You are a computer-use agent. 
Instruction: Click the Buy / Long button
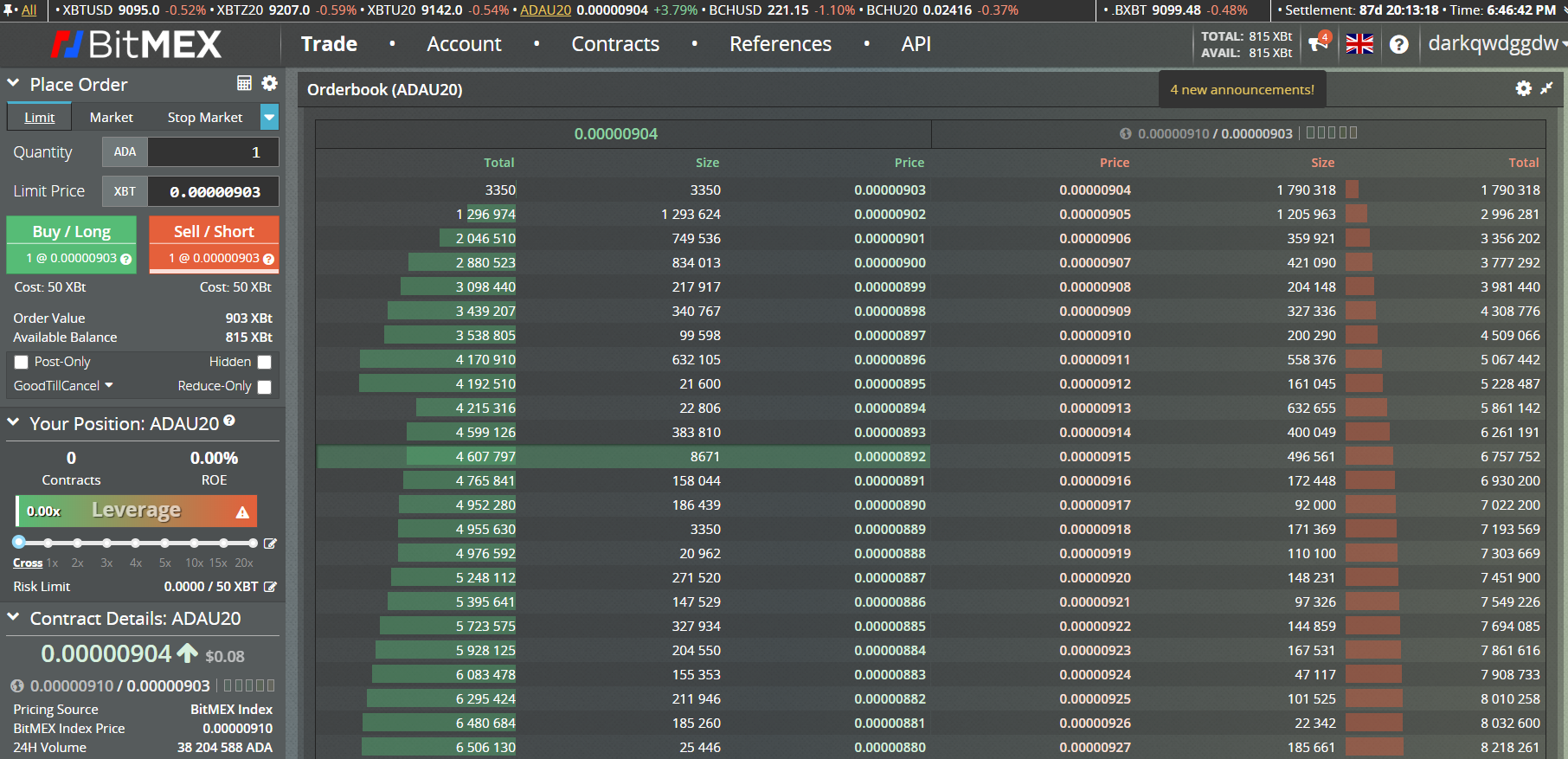coord(72,244)
